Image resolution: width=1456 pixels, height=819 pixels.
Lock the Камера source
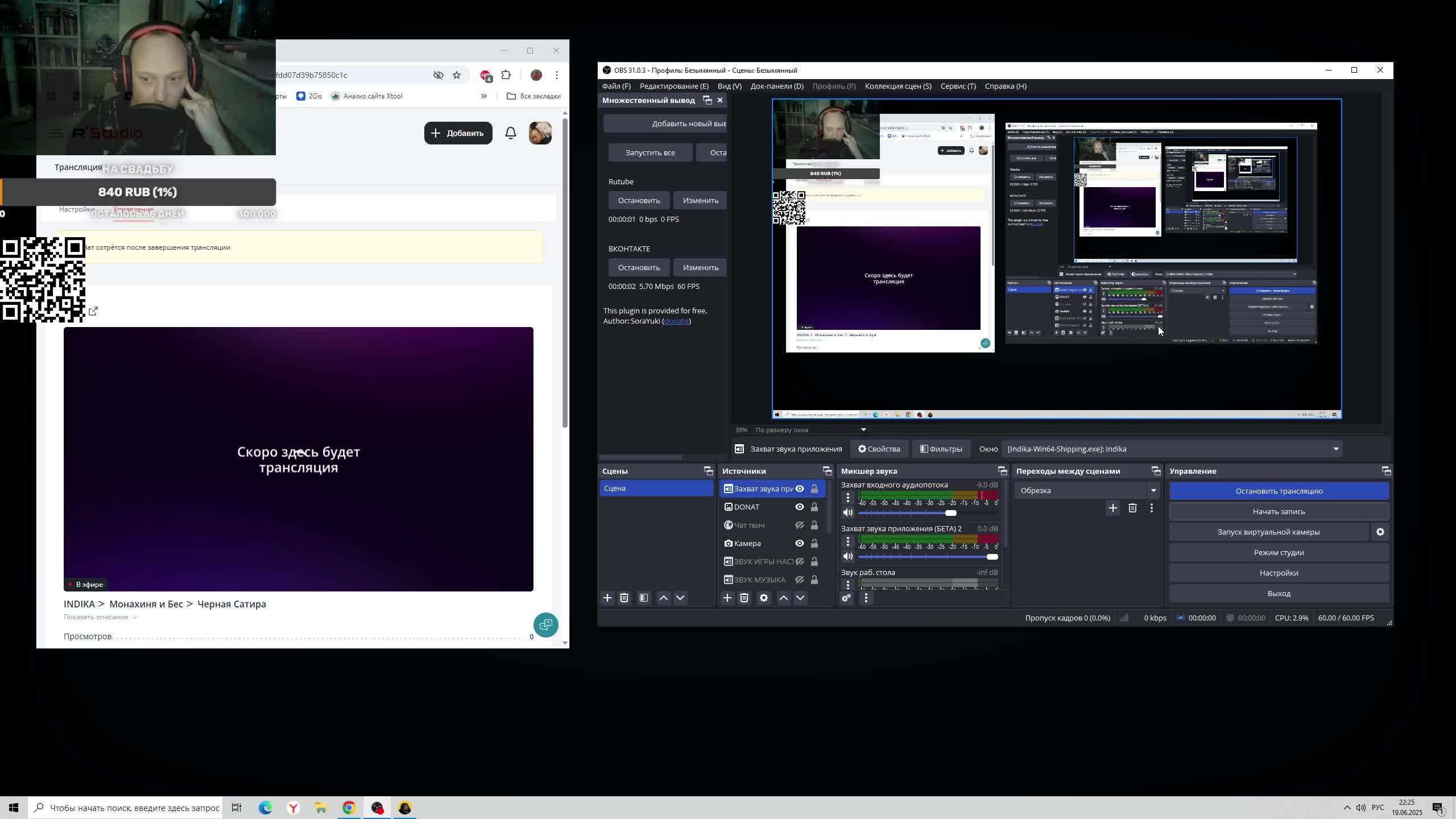tap(814, 543)
